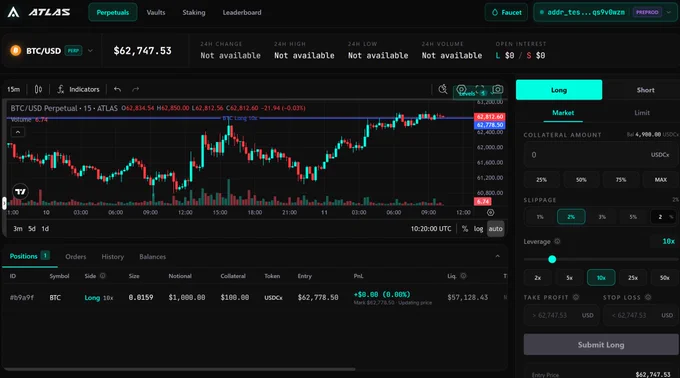
Task: Click the Liq. column info icon
Action: pos(463,276)
